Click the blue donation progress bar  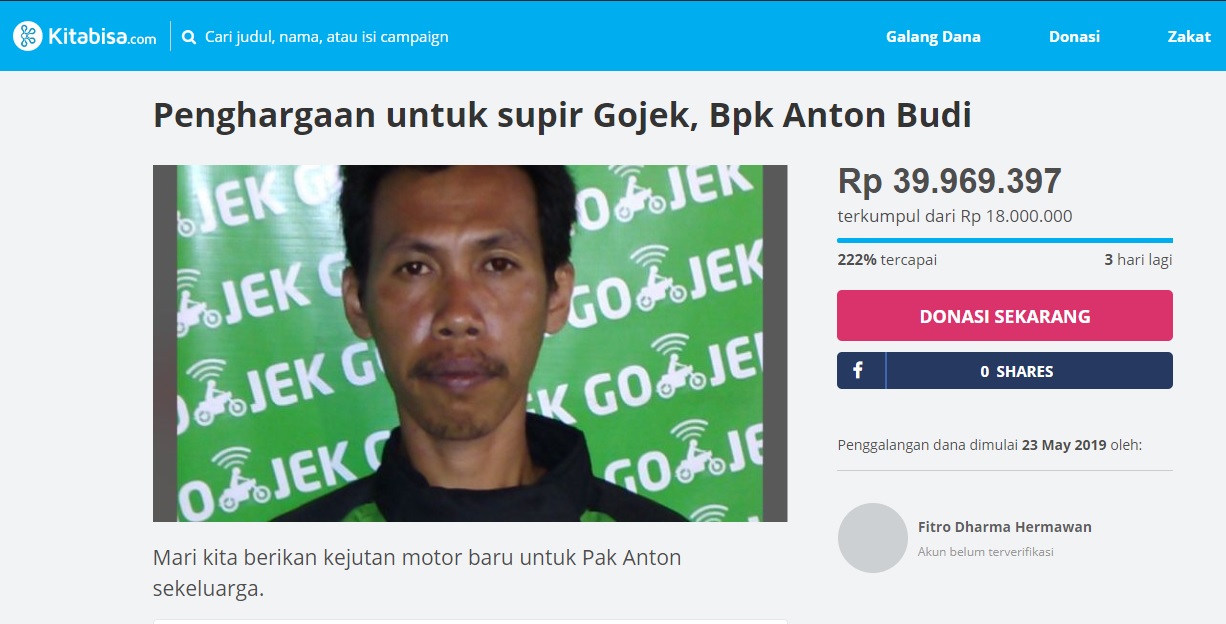pos(1005,240)
